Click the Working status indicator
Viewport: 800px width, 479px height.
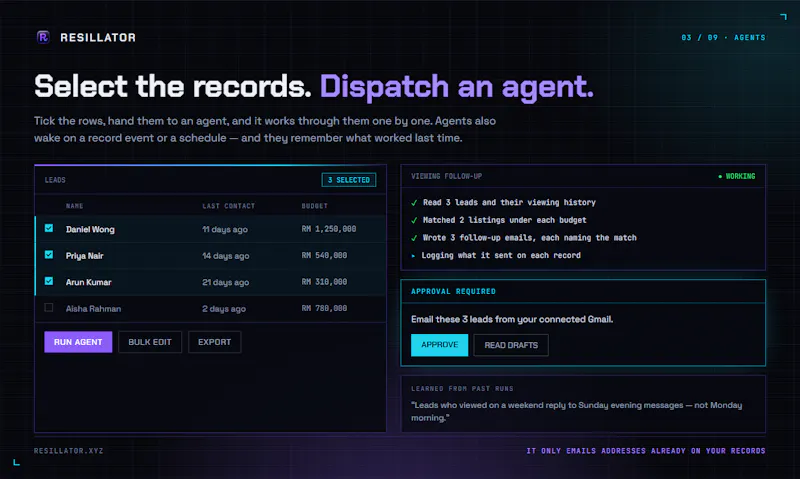pos(737,176)
